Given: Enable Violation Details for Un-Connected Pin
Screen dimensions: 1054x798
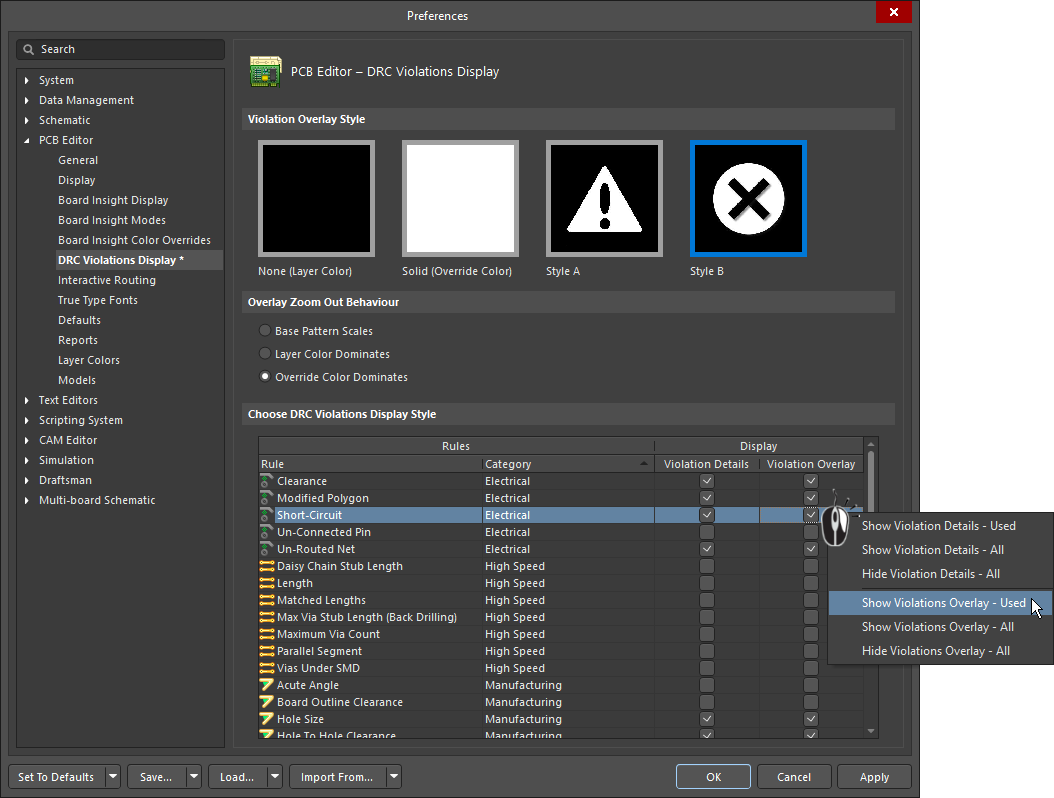Looking at the screenshot, I should tap(707, 532).
